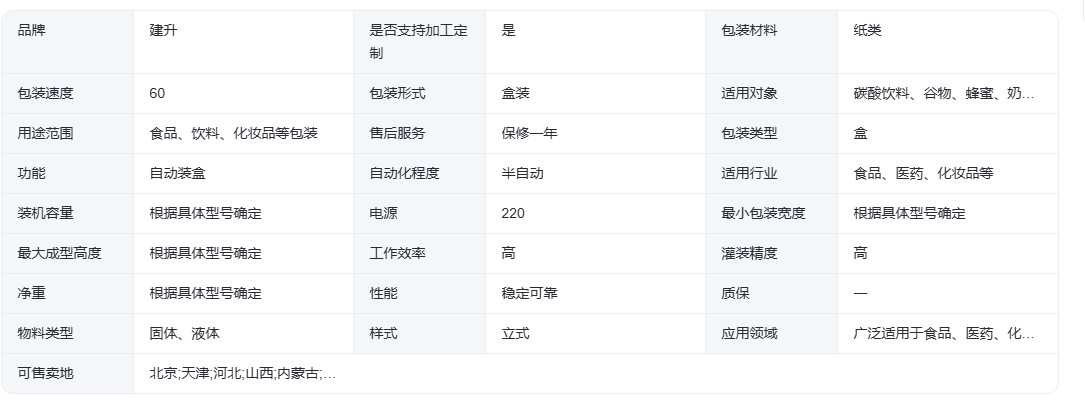This screenshot has height=401, width=1085.
Task: Select the 包装形式 value 盒装
Action: coord(516,93)
